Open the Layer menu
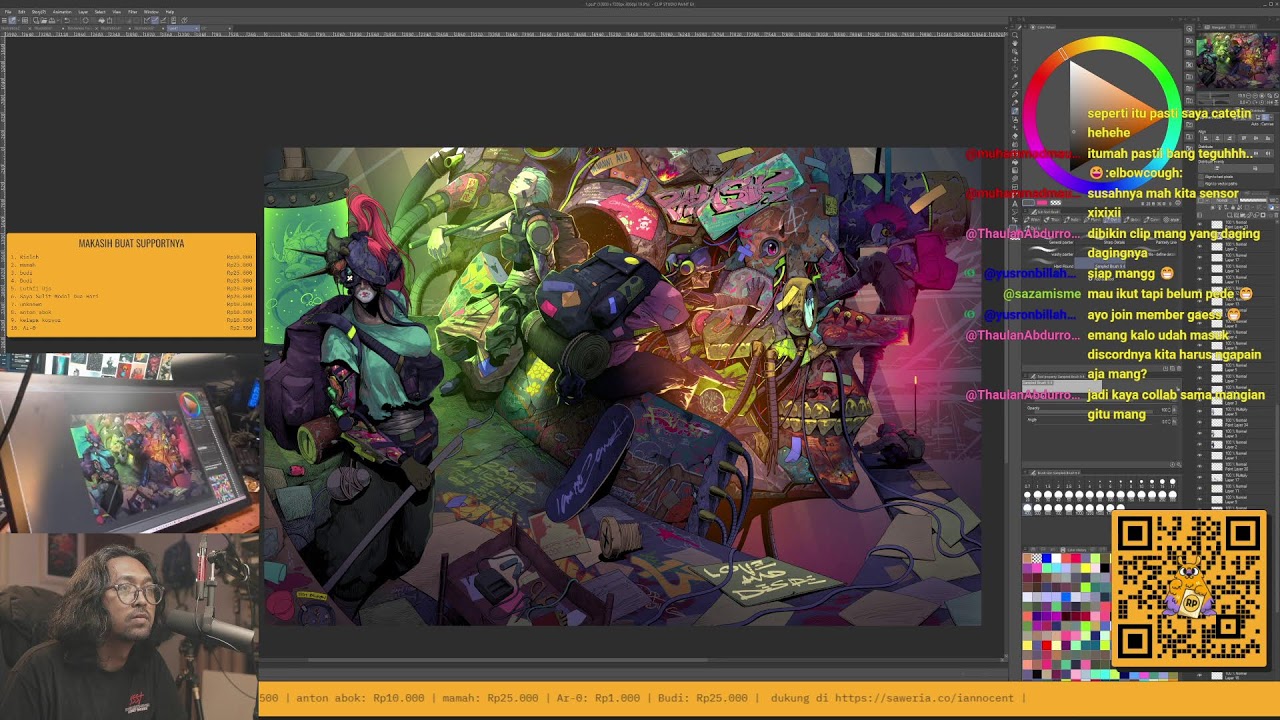This screenshot has height=720, width=1280. [x=84, y=12]
